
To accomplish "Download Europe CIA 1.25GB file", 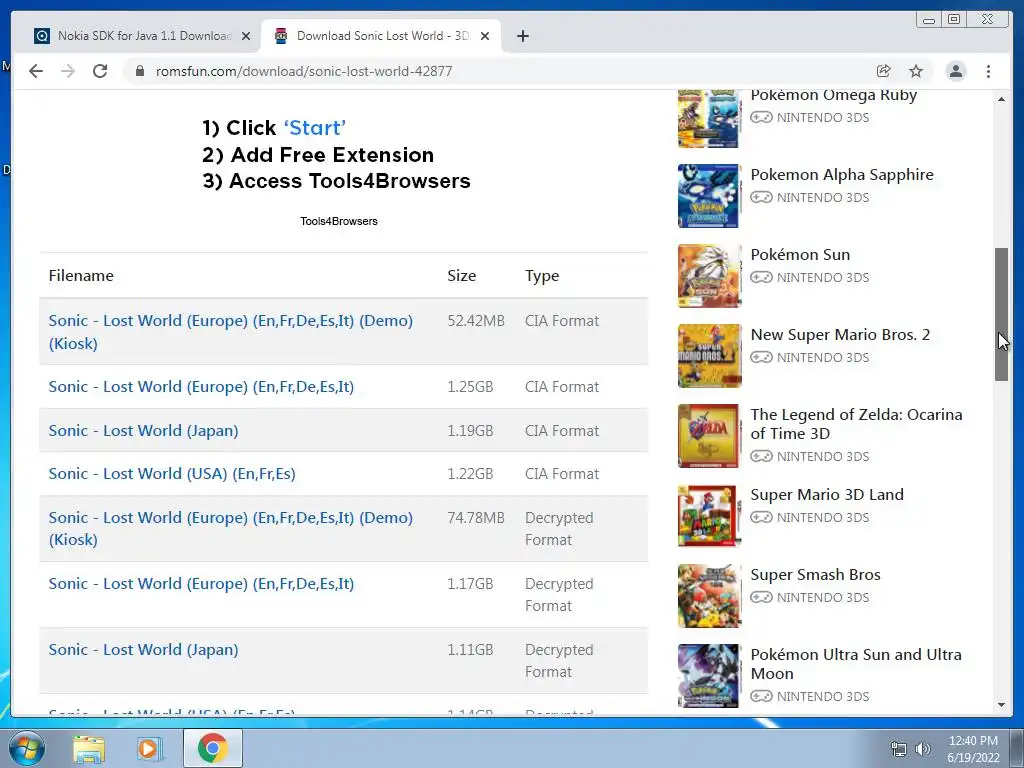I will pos(201,387).
